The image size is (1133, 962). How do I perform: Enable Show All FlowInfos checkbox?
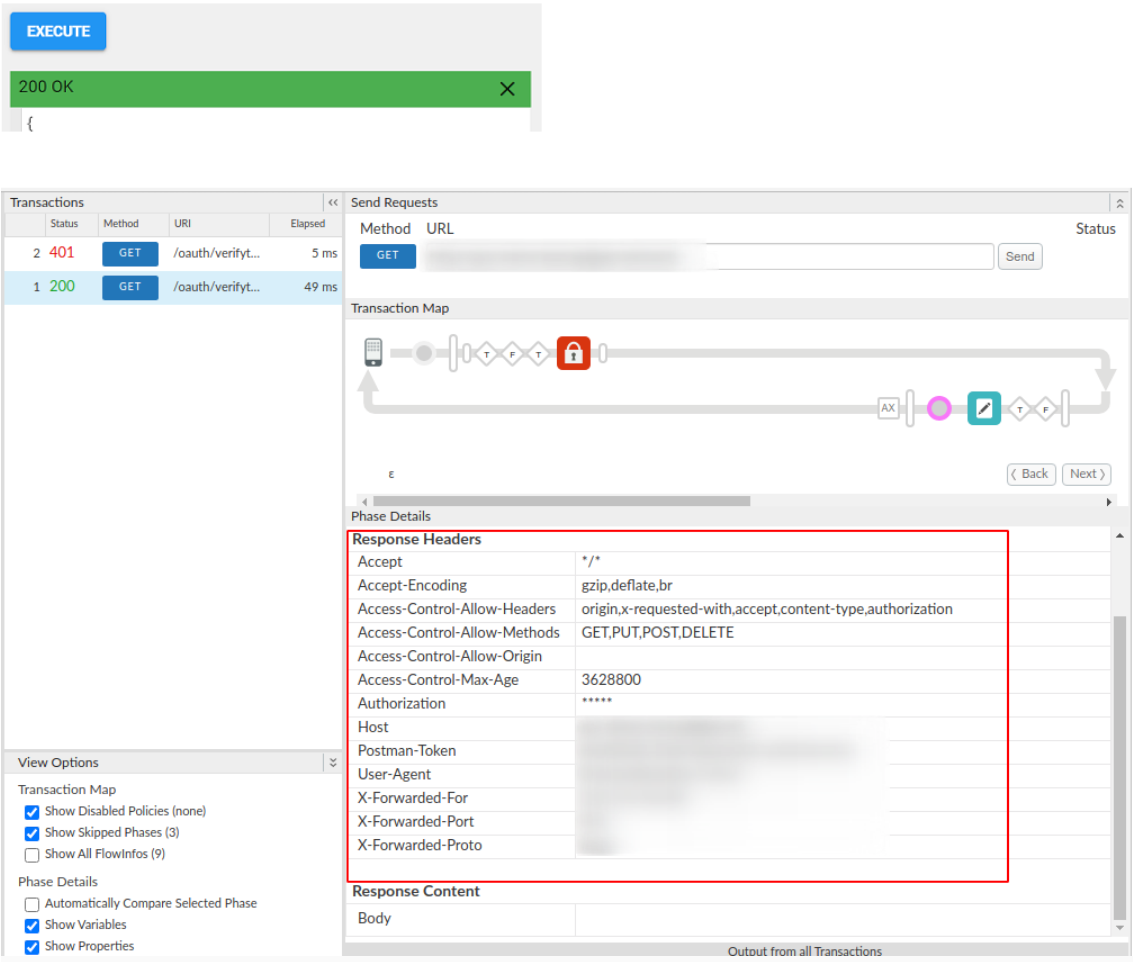32,855
